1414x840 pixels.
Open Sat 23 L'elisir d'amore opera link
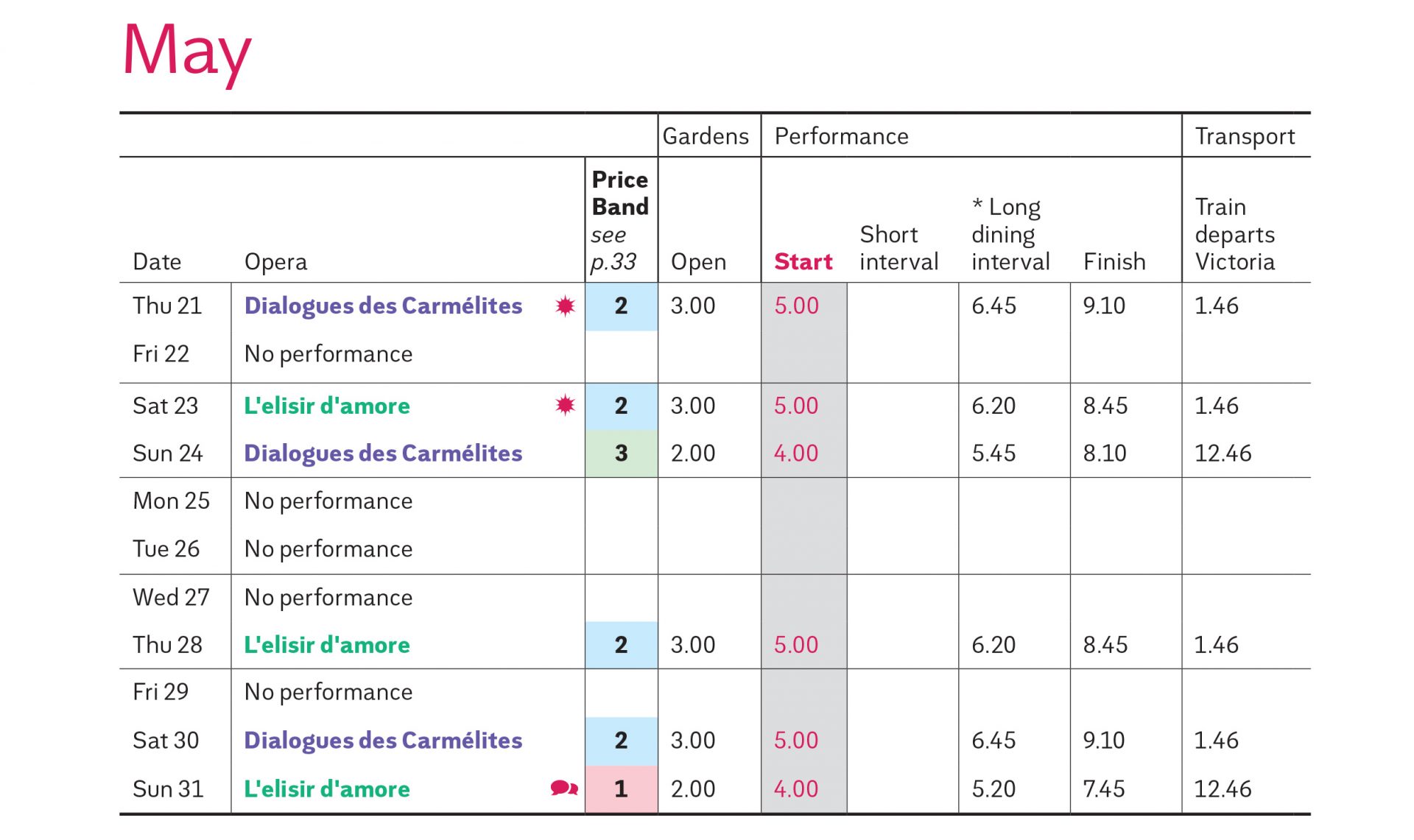click(x=327, y=406)
